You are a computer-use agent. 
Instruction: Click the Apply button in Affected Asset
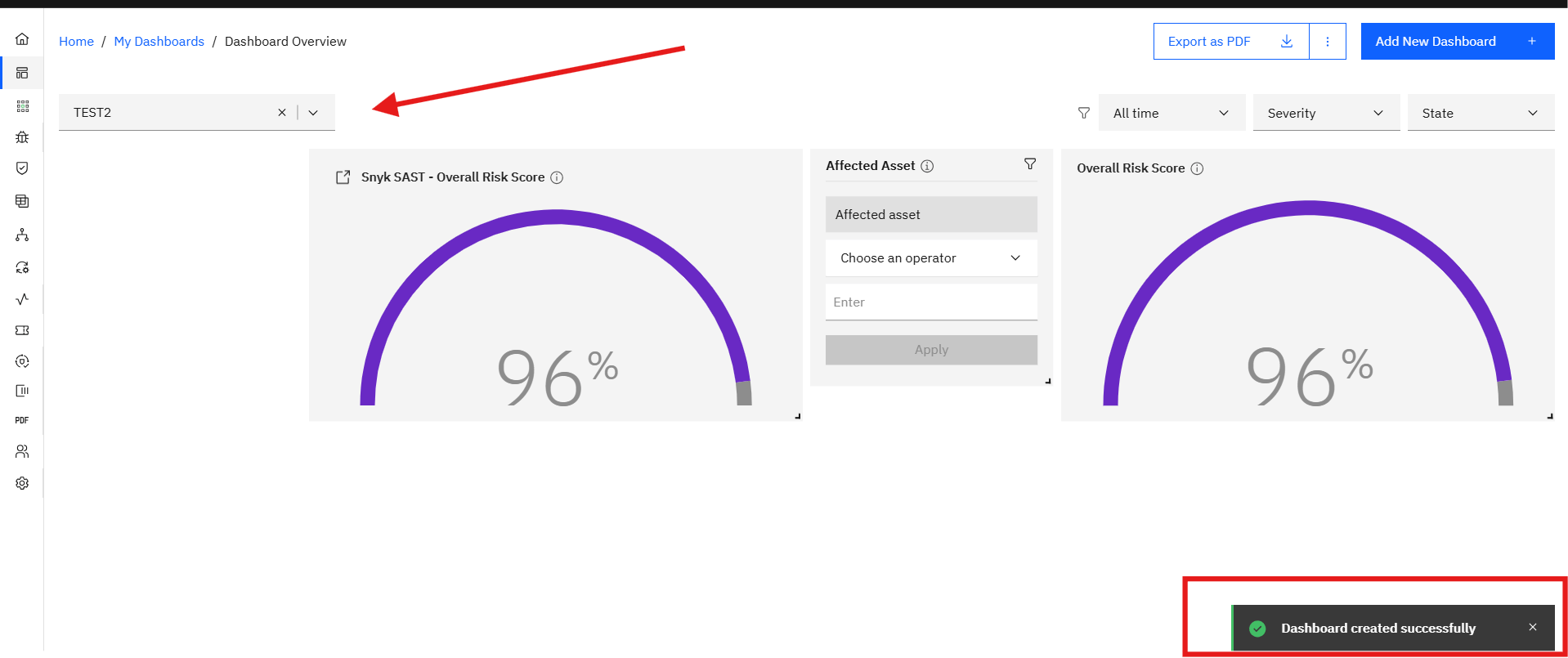(931, 350)
